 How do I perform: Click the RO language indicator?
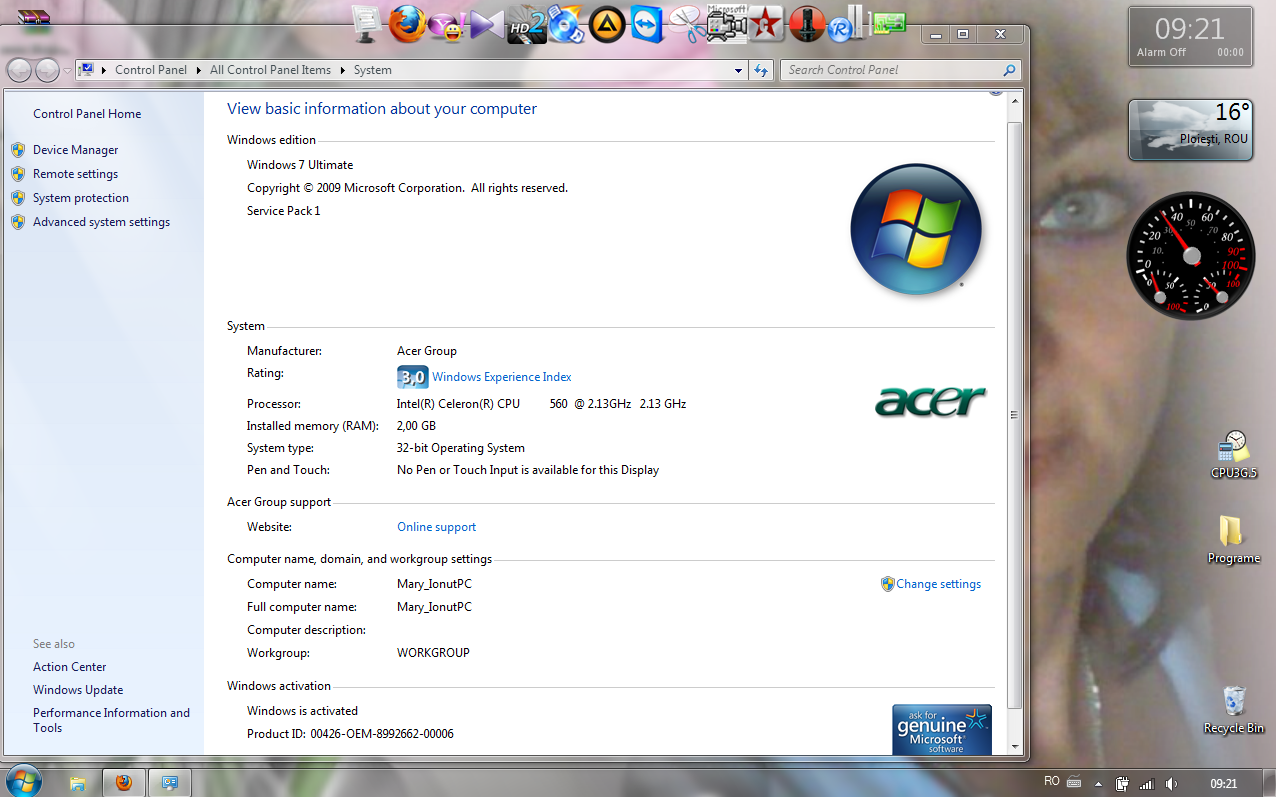[x=1051, y=782]
